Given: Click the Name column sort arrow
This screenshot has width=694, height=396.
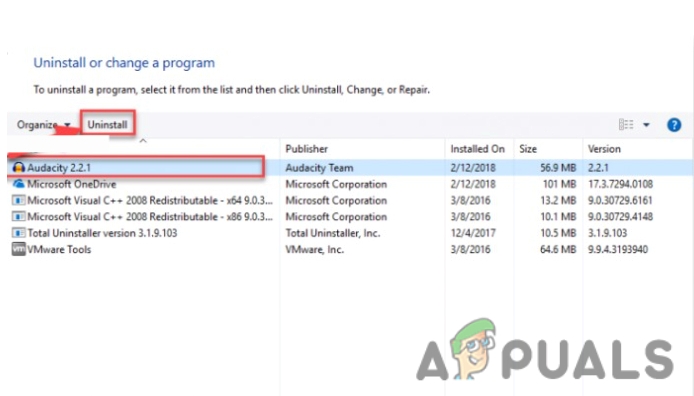Looking at the screenshot, I should pos(143,141).
